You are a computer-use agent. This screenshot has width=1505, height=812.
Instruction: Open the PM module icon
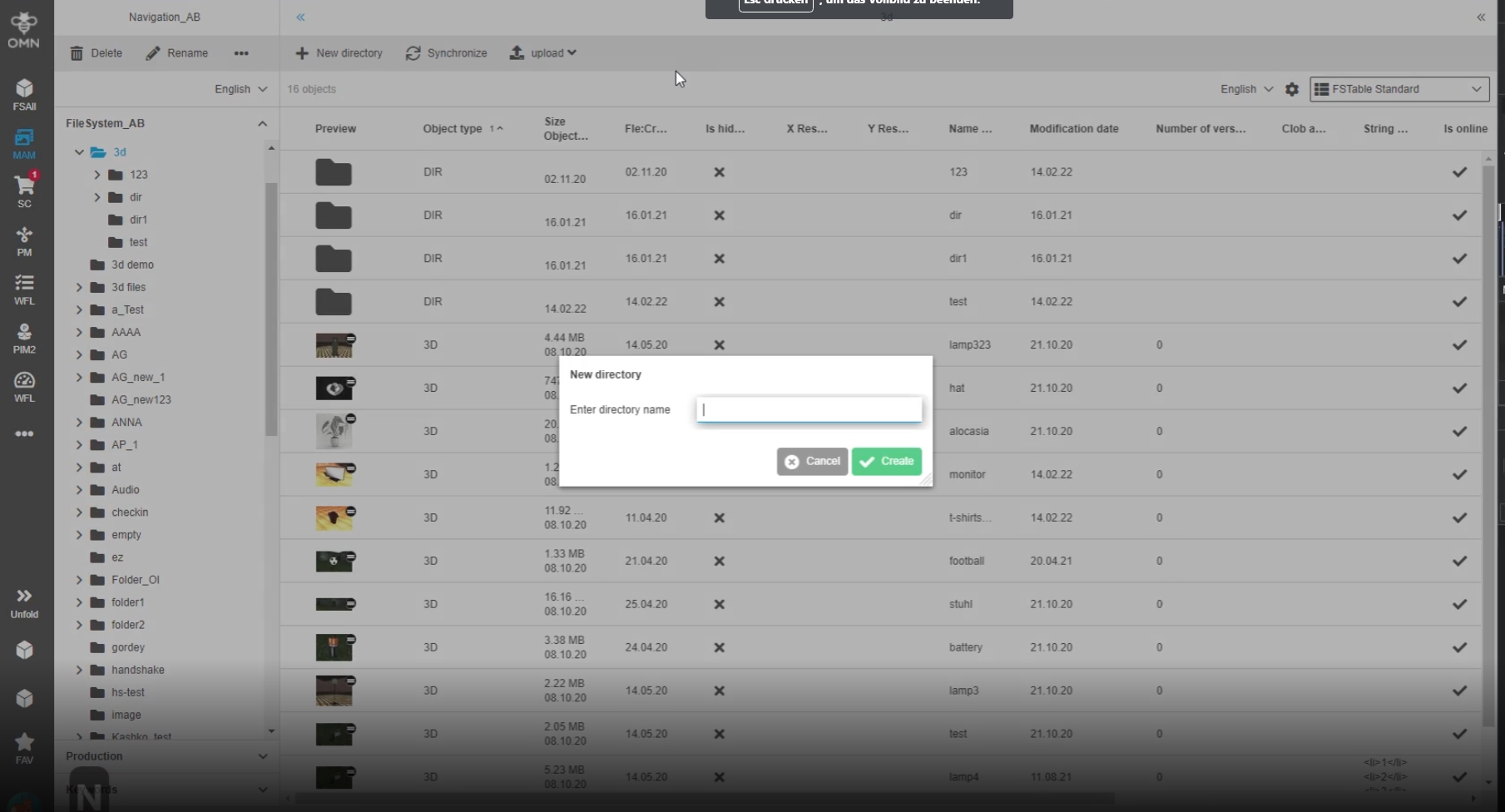point(24,241)
